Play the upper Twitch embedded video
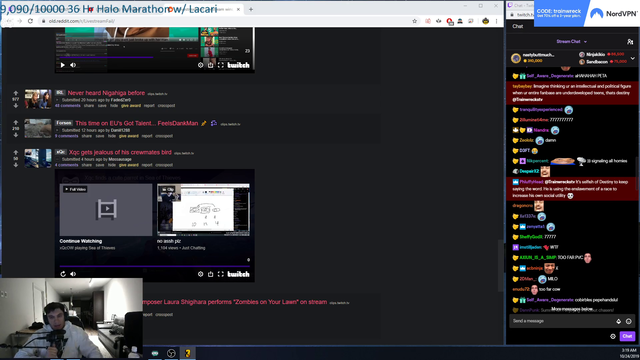 click(62, 65)
